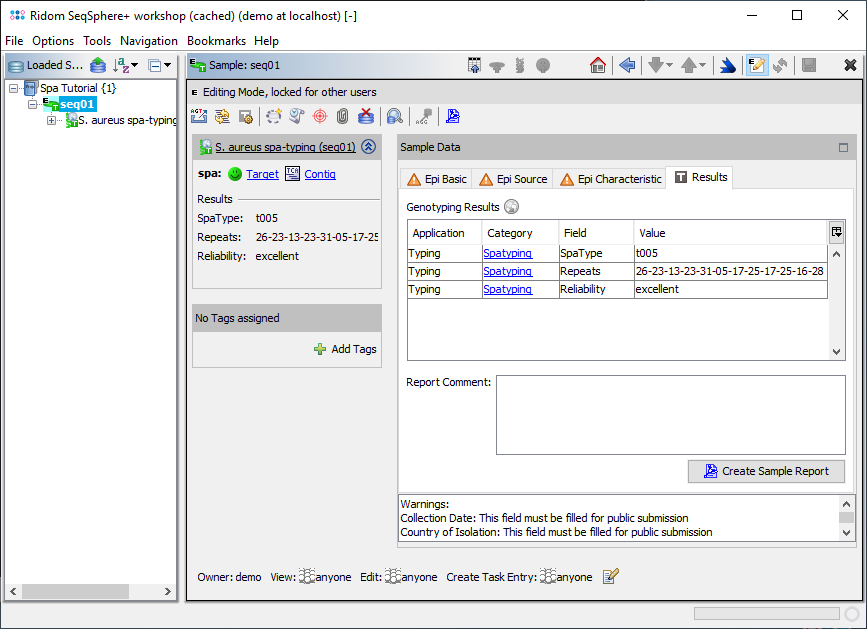Expand the S. aureus spa-typing tree node
Screen dimensions: 867x629
tap(52, 120)
